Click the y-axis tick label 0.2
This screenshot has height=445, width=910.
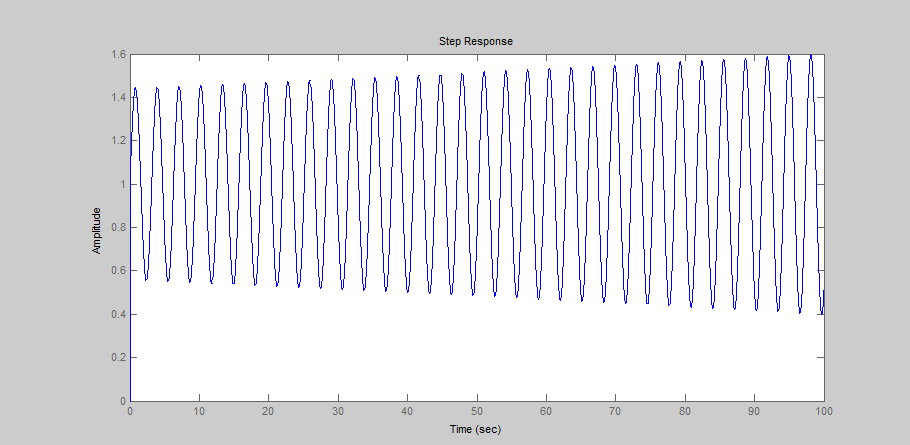[118, 358]
